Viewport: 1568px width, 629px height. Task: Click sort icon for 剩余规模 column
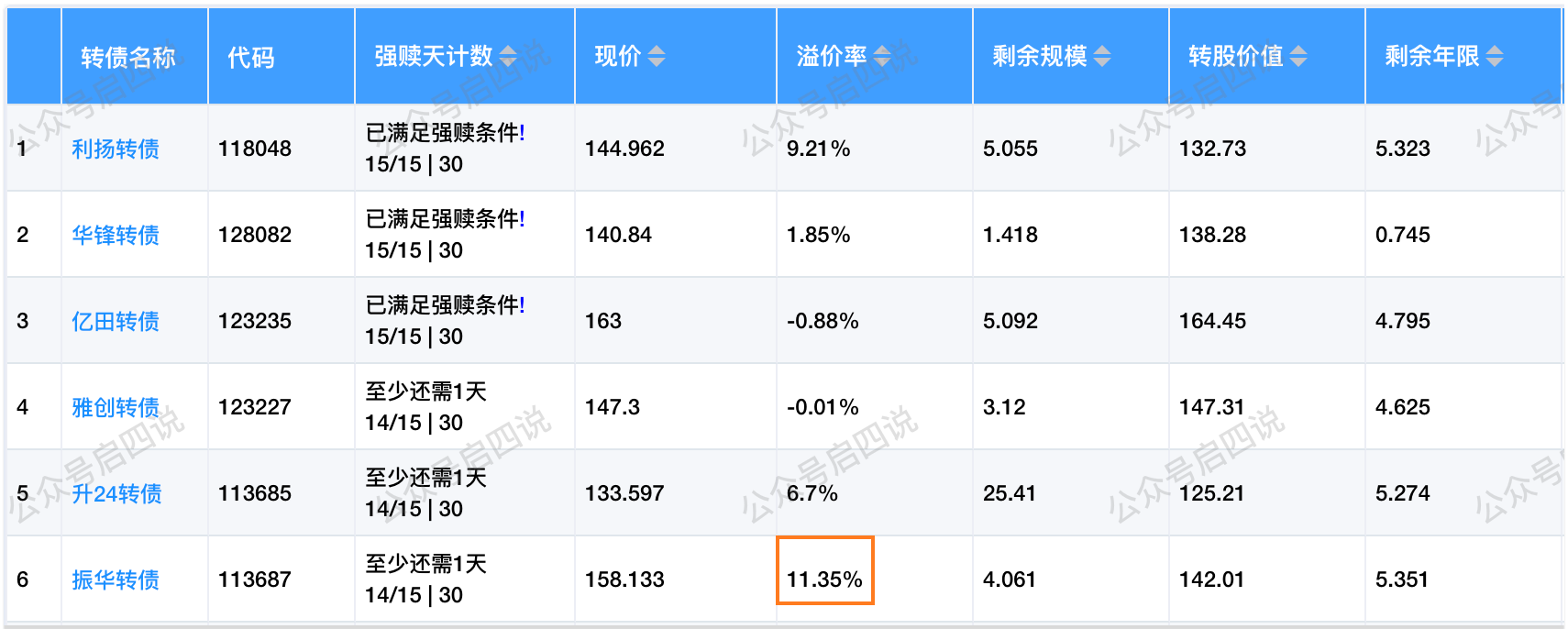pos(1102,57)
